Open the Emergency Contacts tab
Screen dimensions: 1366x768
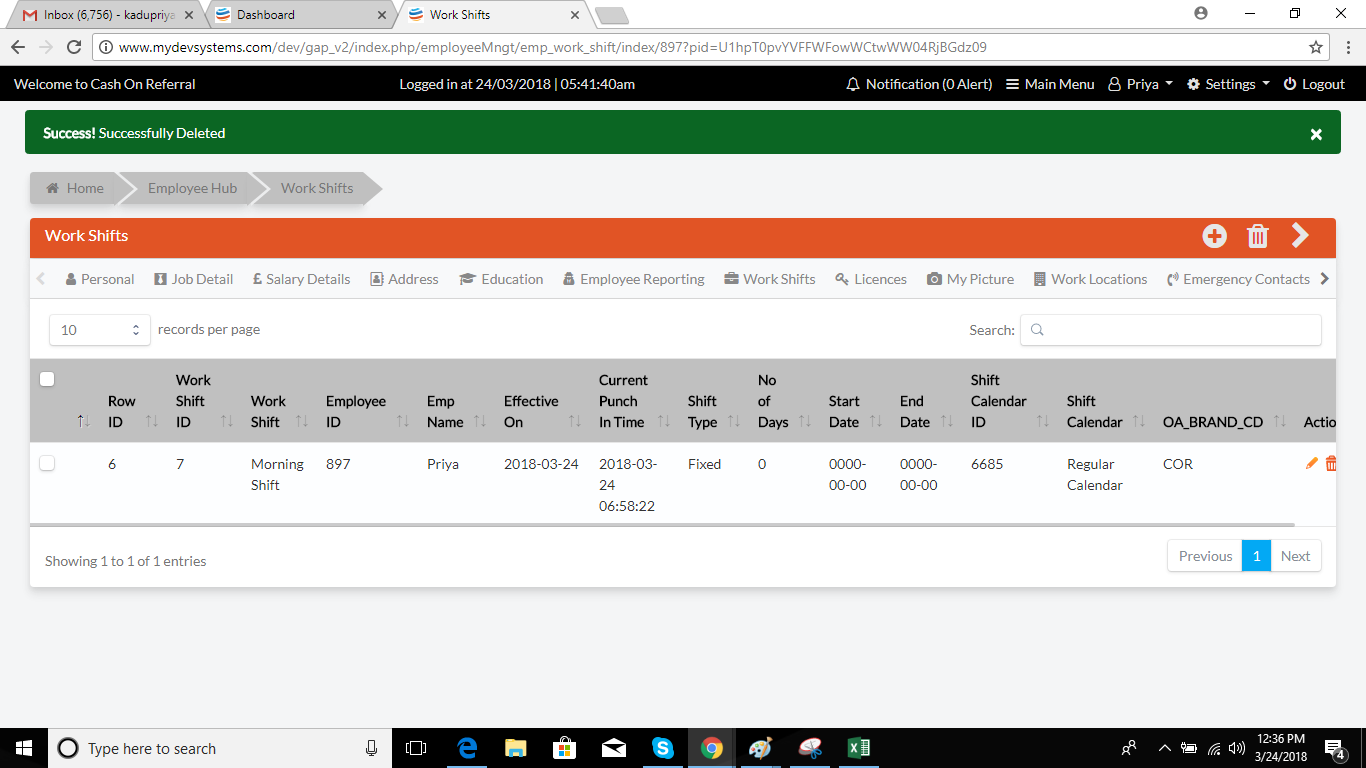1238,279
